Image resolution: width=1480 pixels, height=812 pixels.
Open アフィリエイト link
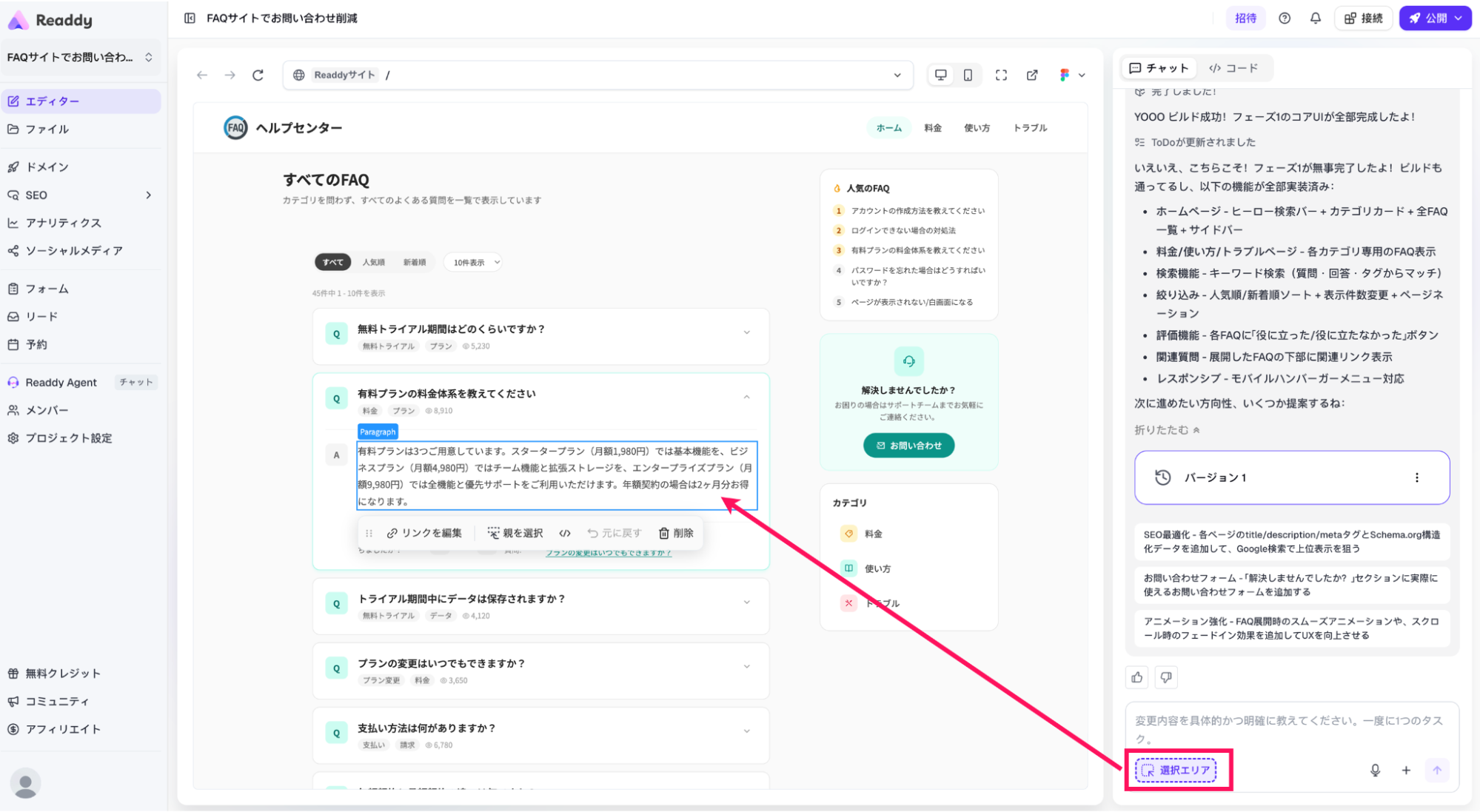(x=81, y=729)
